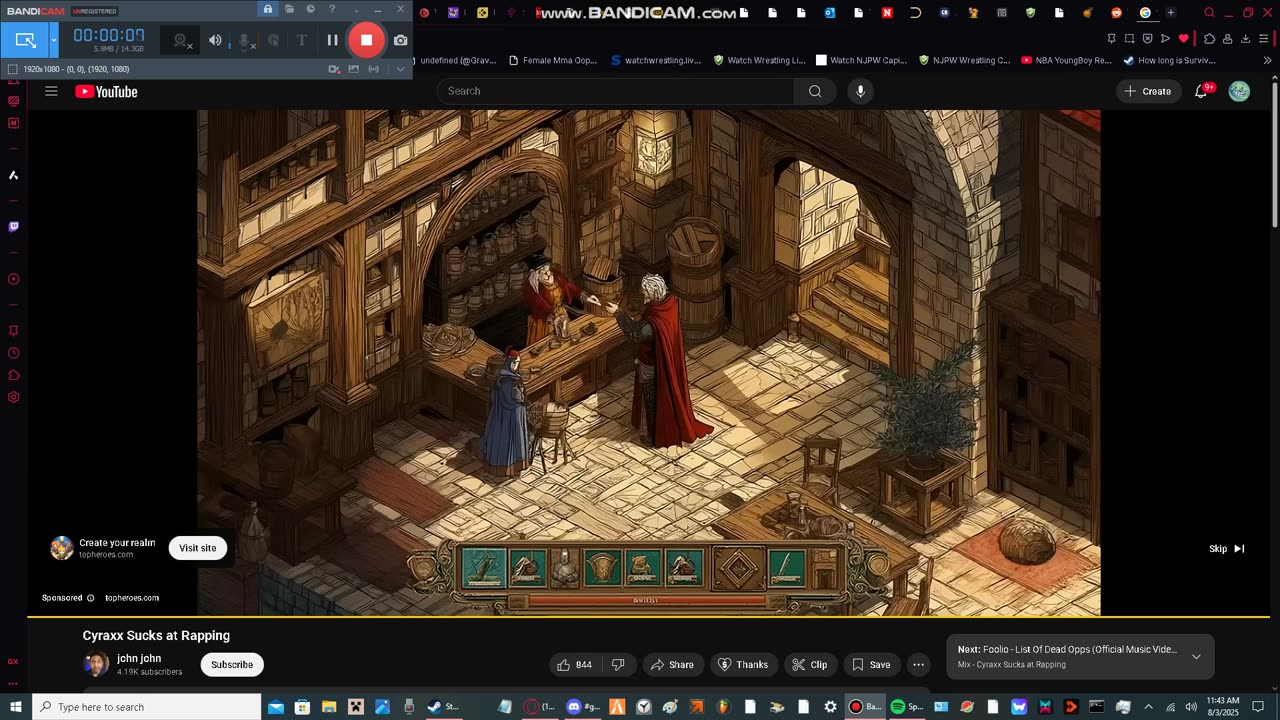Screen dimensions: 1280x720
Task: Open a new browser tab with plus
Action: (x=1171, y=13)
